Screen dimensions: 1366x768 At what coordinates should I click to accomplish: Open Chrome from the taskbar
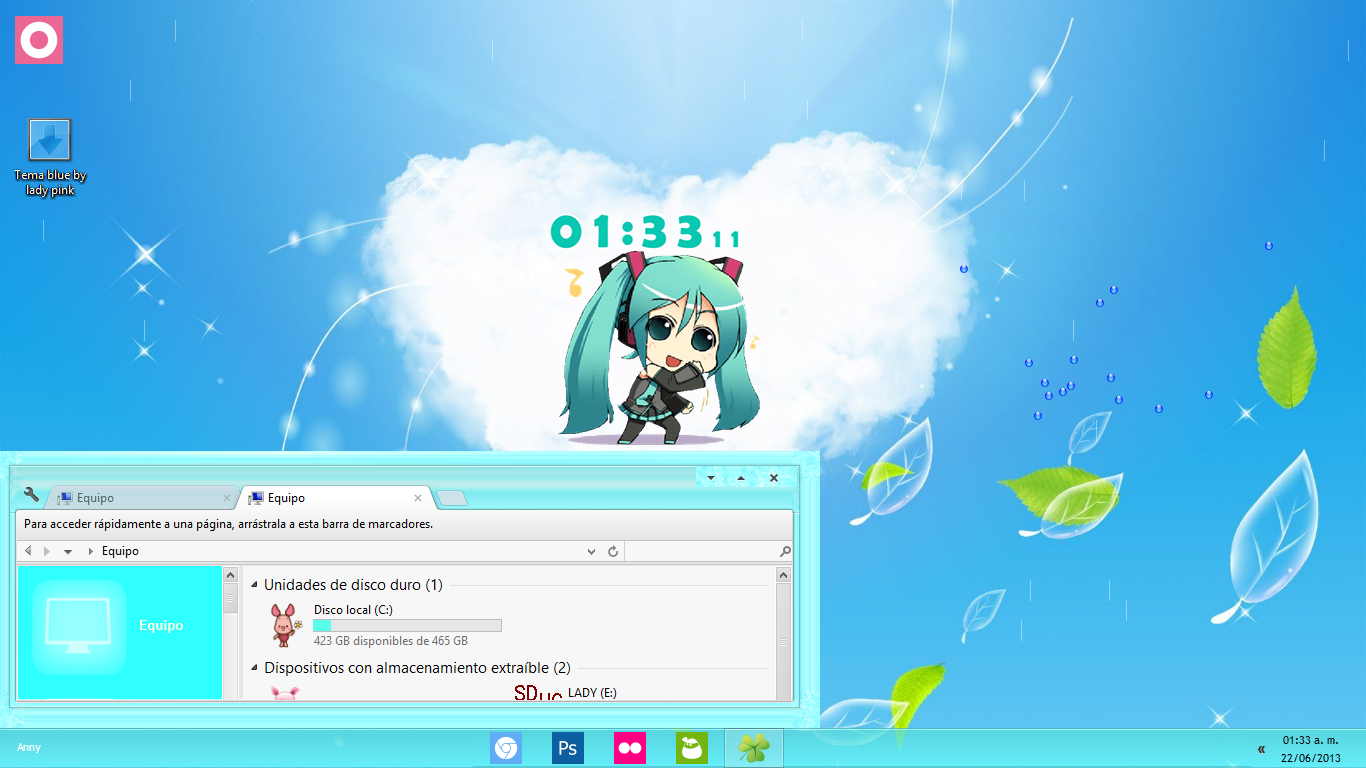506,748
